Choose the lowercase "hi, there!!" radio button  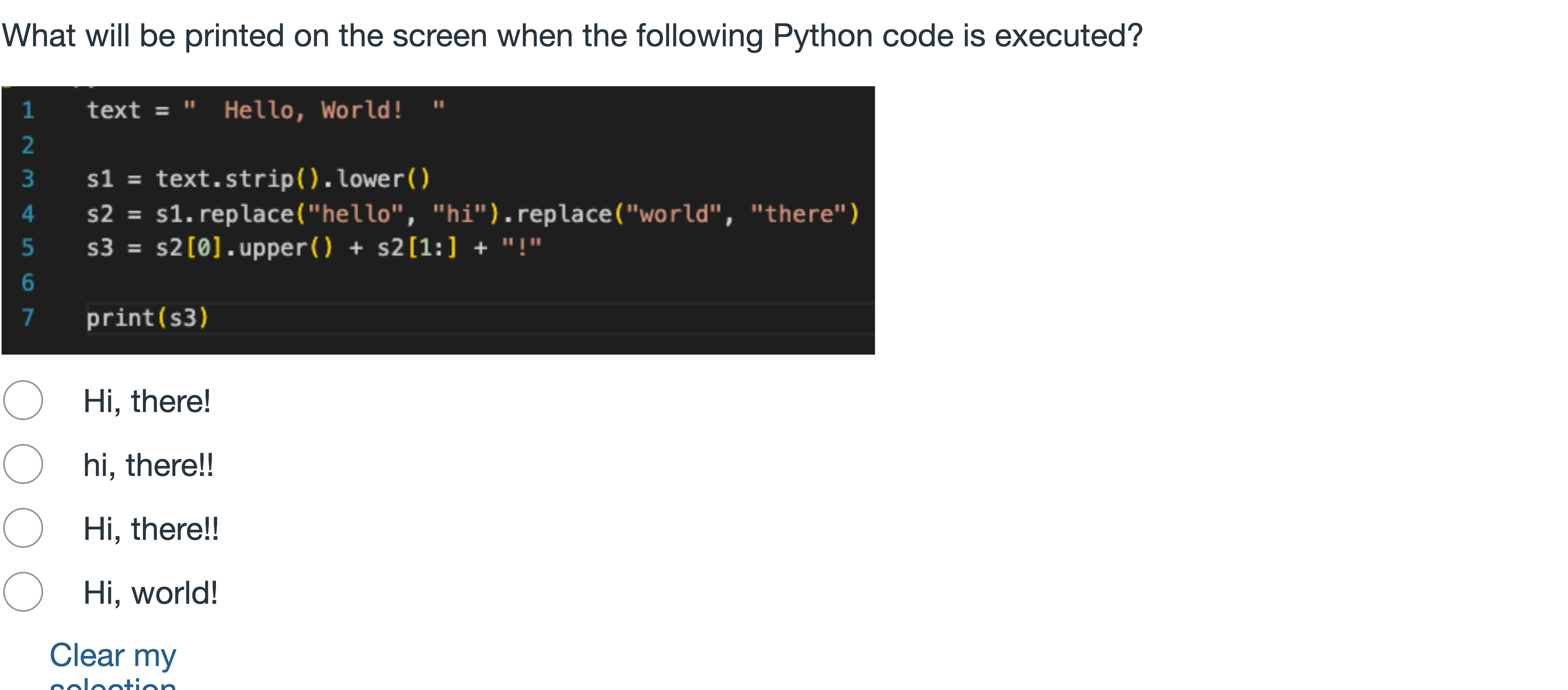tap(23, 464)
